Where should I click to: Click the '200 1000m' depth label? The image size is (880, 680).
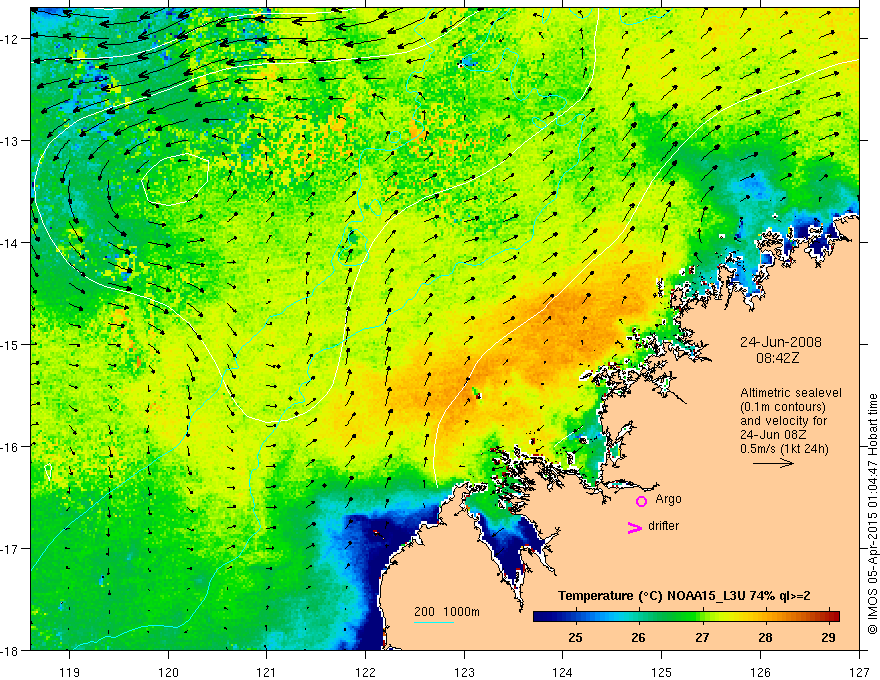(x=447, y=612)
